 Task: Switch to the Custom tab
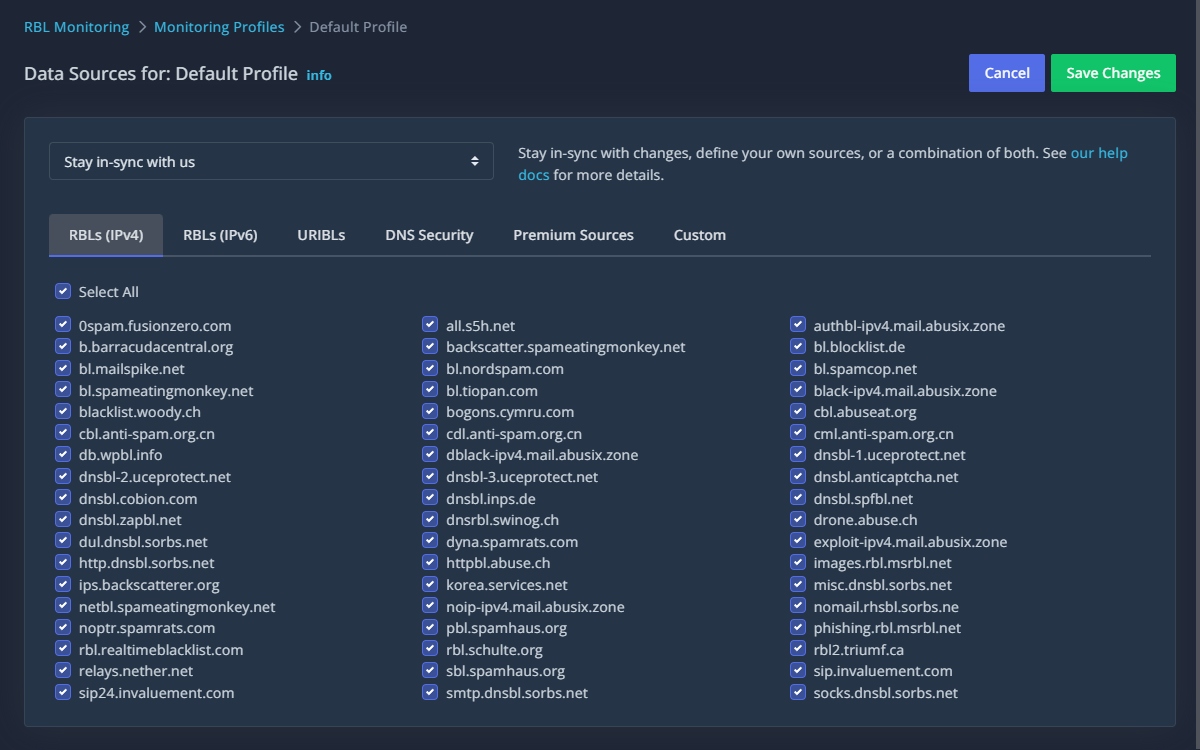(x=699, y=234)
